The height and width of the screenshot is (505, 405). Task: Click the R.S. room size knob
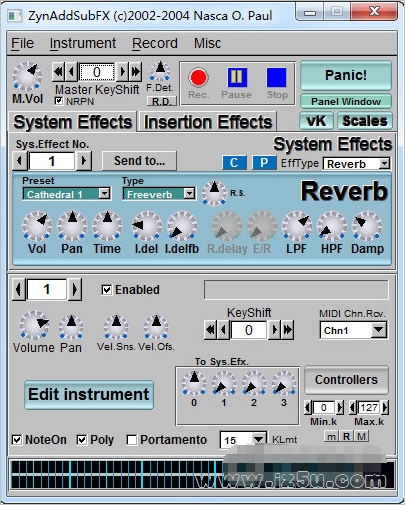click(x=214, y=193)
